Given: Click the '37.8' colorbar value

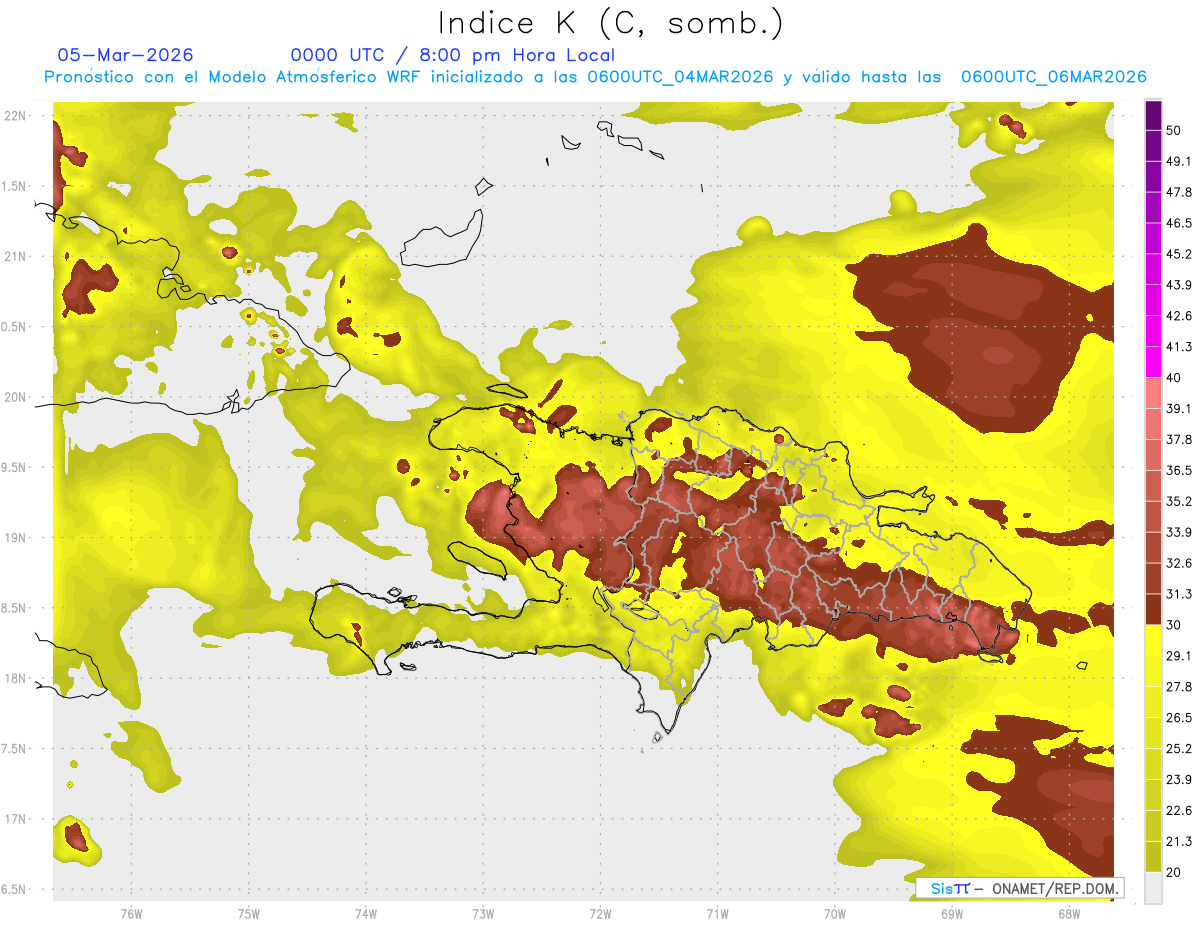Looking at the screenshot, I should [x=1179, y=439].
